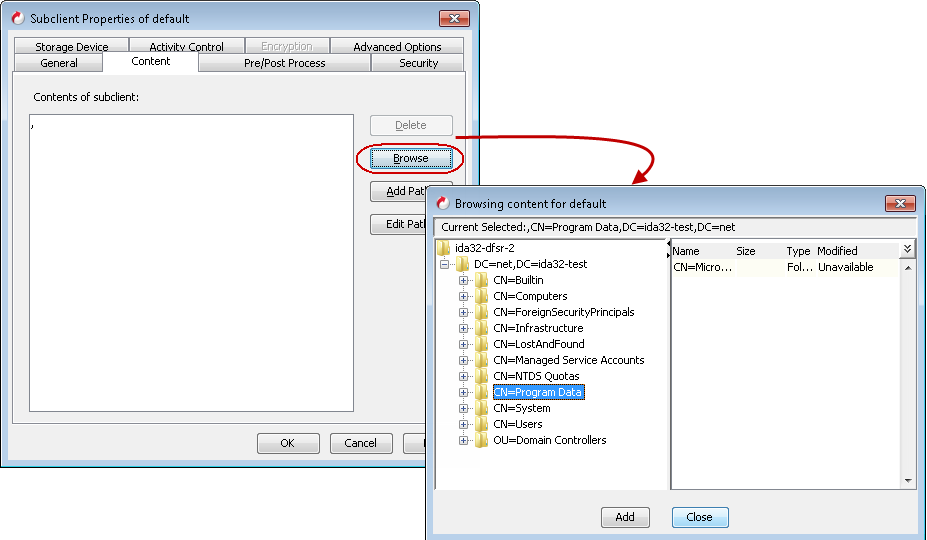This screenshot has height=540, width=927.
Task: Click the folder icon next to CN=Builtin
Action: (x=482, y=281)
